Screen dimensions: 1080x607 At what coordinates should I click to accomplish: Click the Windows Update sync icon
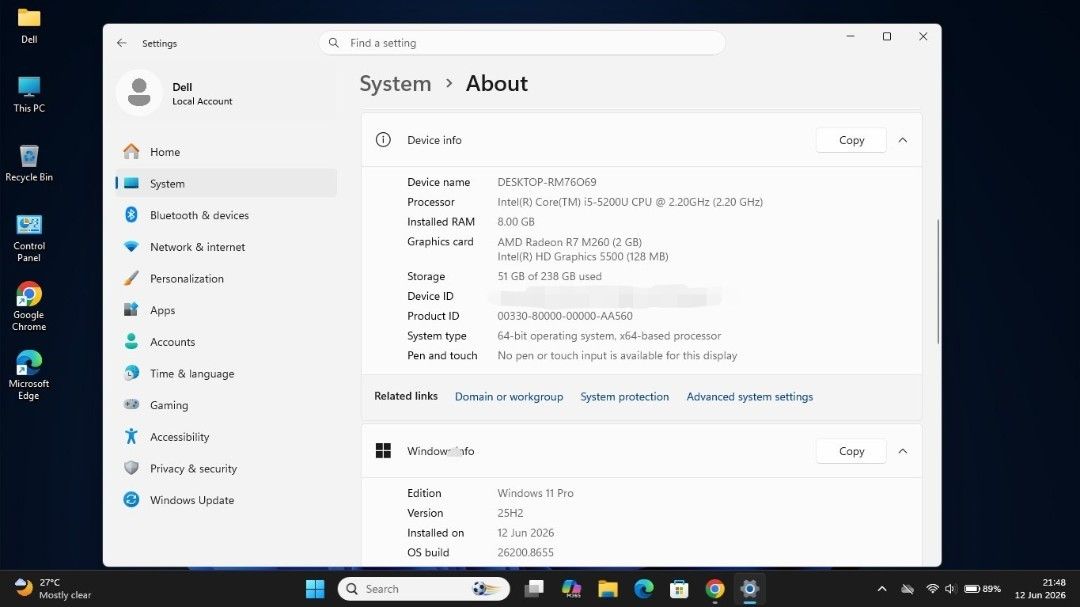131,500
